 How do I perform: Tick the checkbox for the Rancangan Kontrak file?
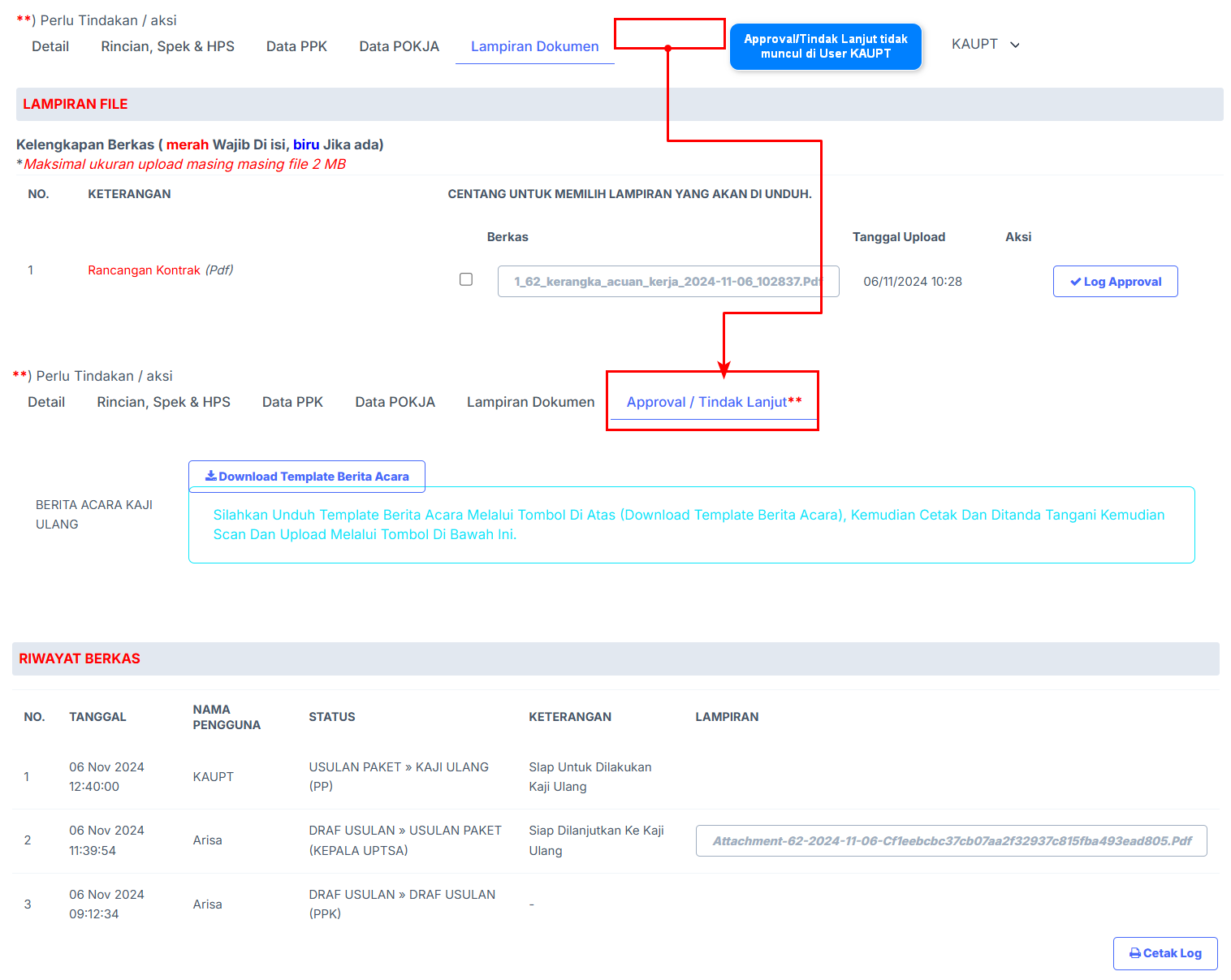tap(466, 279)
